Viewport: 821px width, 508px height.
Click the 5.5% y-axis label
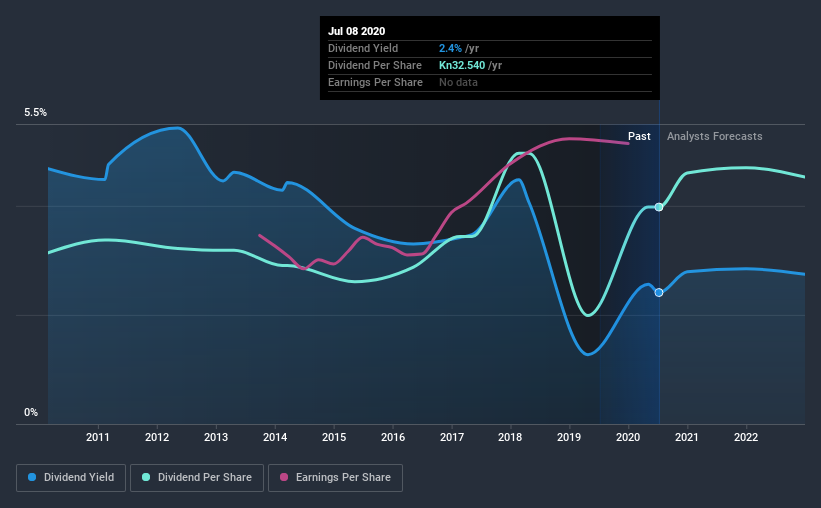pyautogui.click(x=36, y=113)
